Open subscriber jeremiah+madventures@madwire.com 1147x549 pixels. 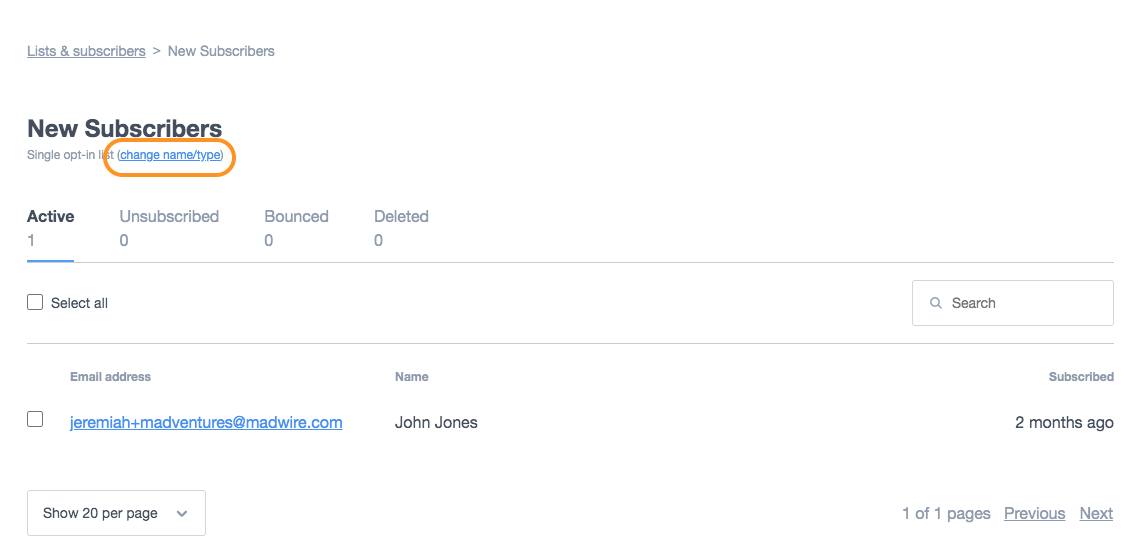[x=206, y=422]
